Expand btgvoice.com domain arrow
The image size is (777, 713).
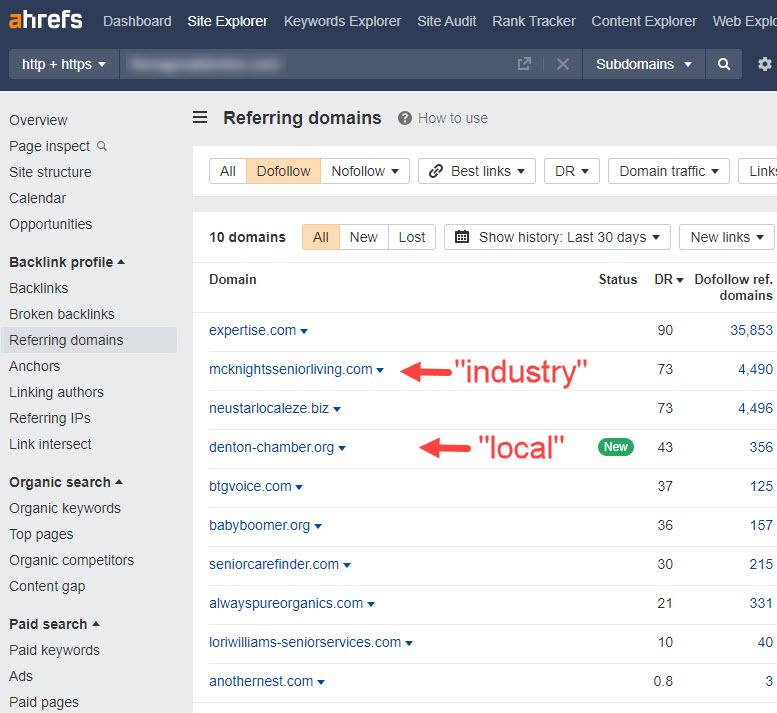[299, 487]
